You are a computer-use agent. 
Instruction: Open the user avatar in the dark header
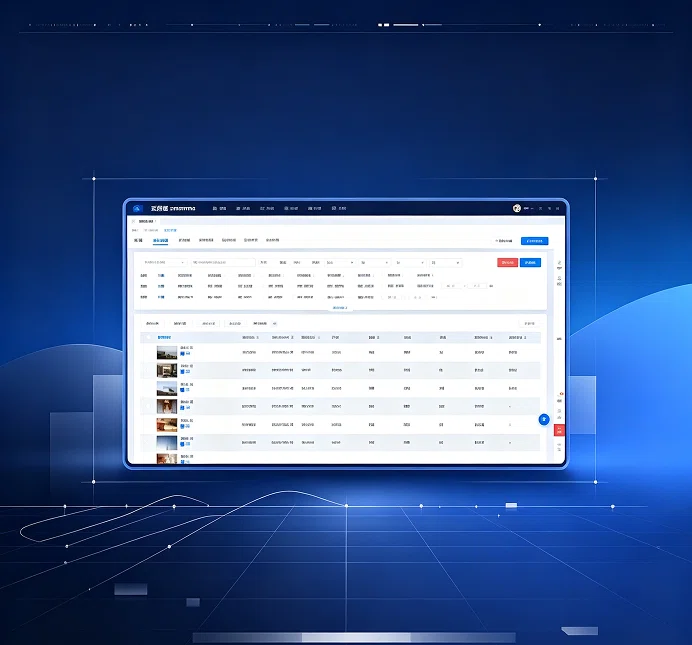click(x=517, y=208)
